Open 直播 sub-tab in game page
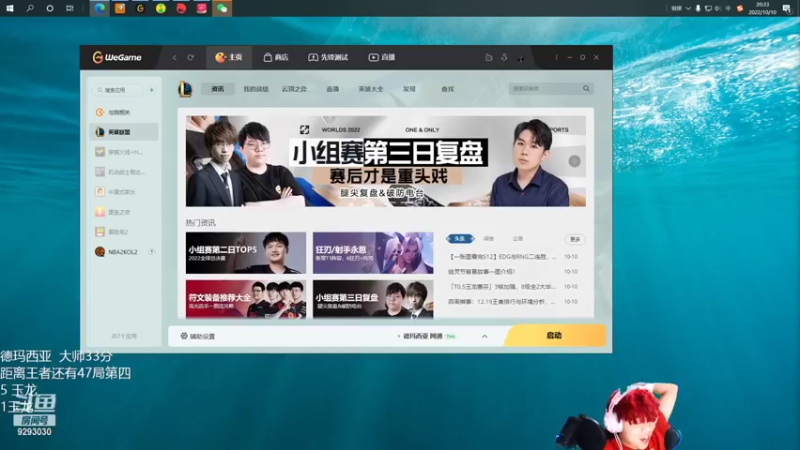 (x=333, y=89)
